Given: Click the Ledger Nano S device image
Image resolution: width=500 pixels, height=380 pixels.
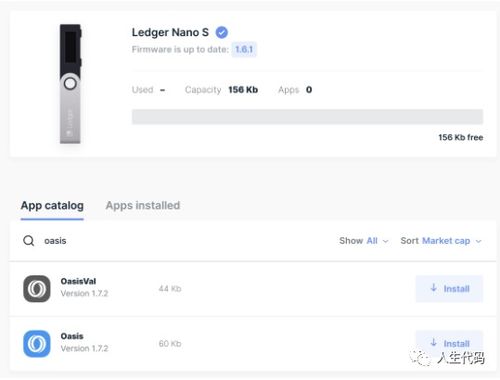Looking at the screenshot, I should 70,84.
